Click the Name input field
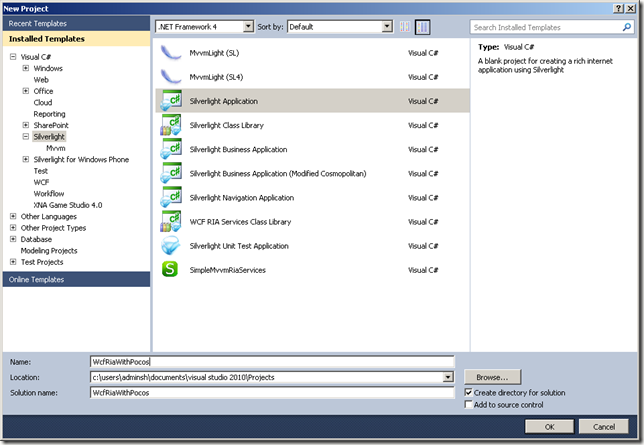Image resolution: width=644 pixels, height=445 pixels. (x=272, y=362)
